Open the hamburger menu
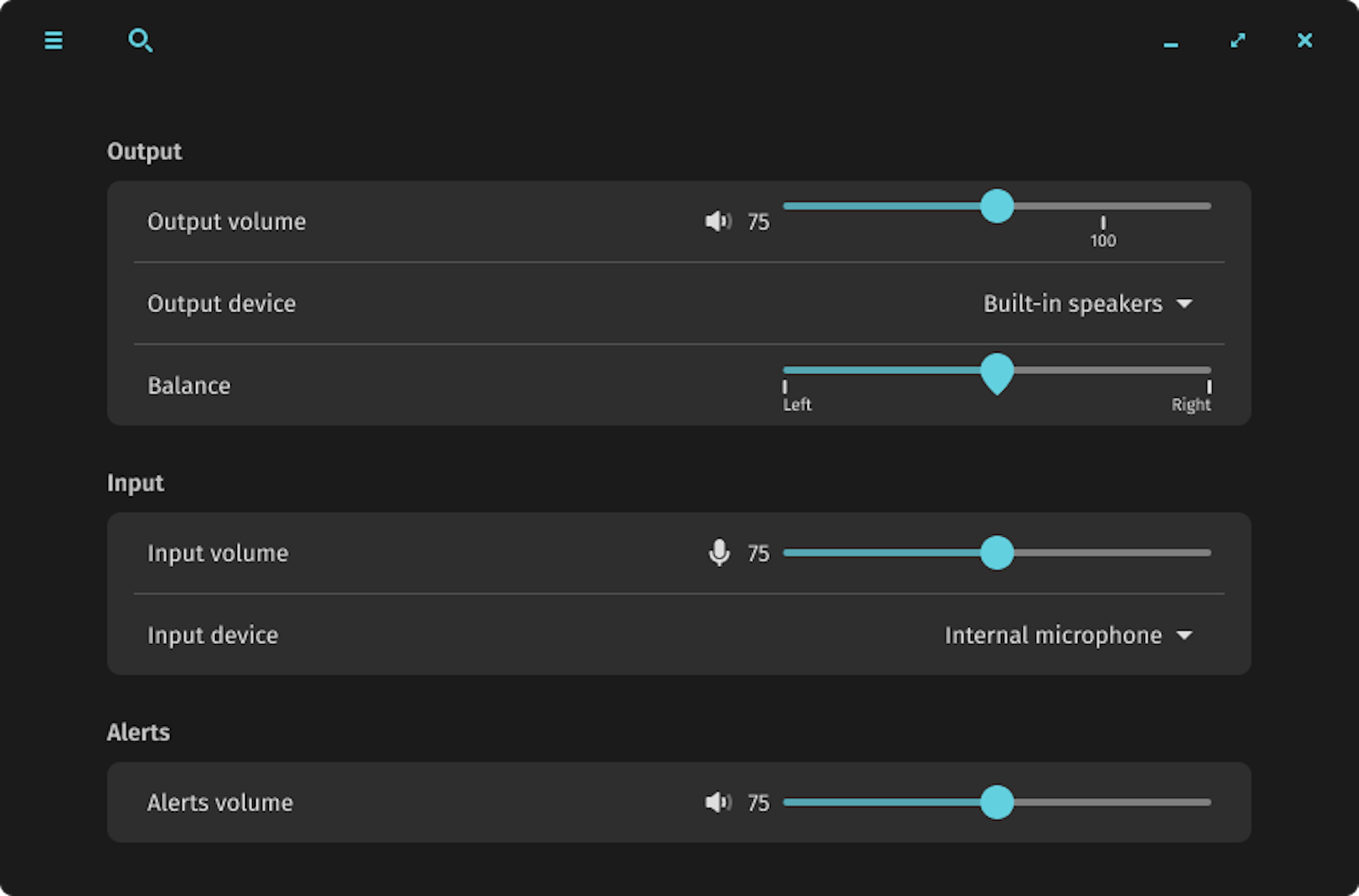The image size is (1359, 896). [53, 41]
